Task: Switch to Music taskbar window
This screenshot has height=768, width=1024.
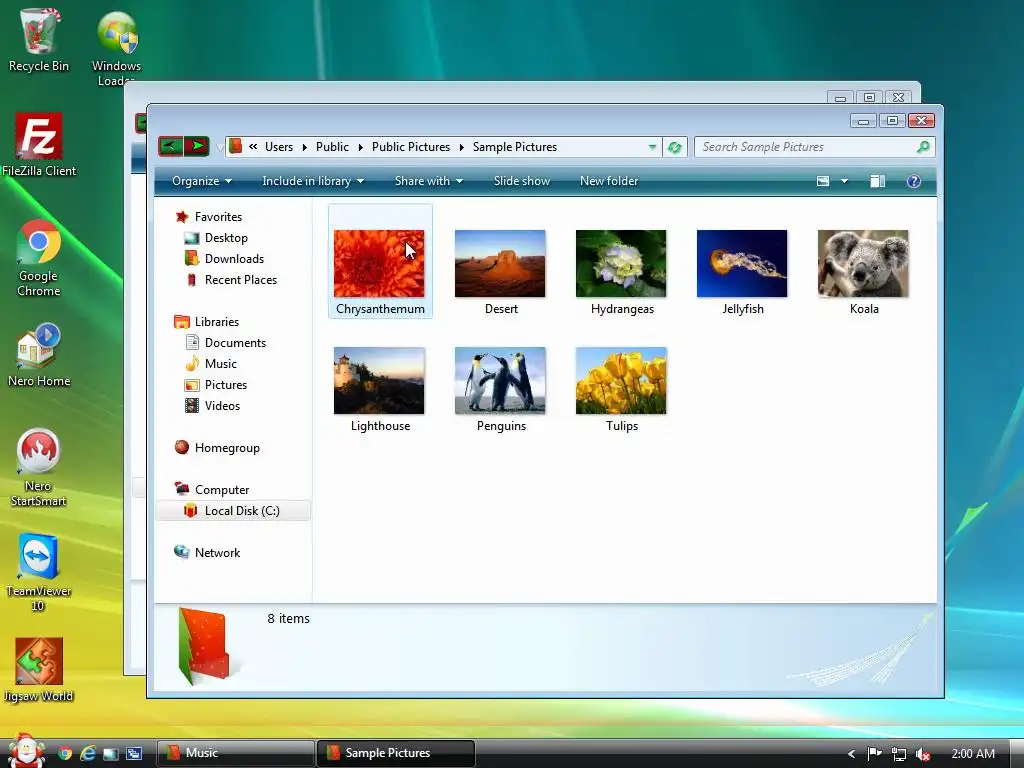Action: click(x=235, y=753)
